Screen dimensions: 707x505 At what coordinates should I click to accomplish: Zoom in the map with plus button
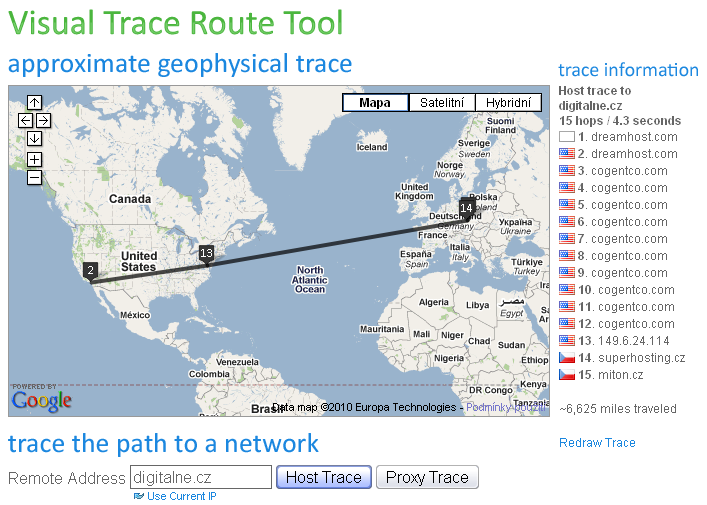[34, 159]
